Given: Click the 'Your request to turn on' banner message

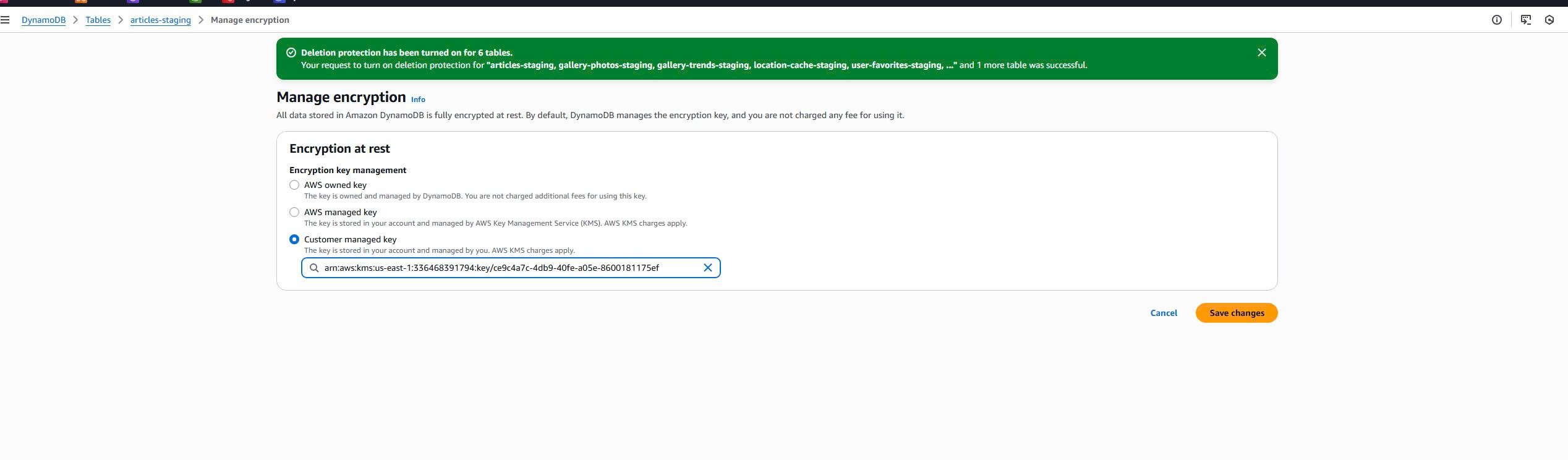Looking at the screenshot, I should 694,65.
